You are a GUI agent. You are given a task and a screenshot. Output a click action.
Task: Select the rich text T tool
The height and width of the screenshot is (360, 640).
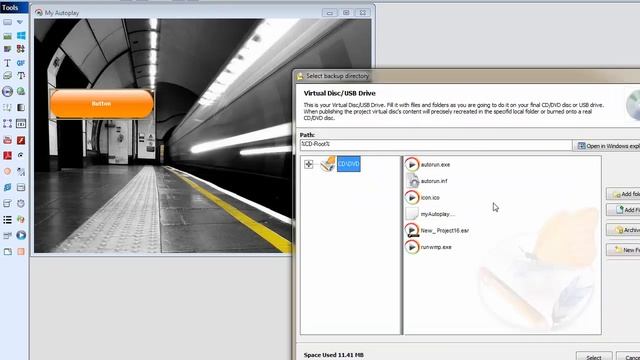click(21, 76)
